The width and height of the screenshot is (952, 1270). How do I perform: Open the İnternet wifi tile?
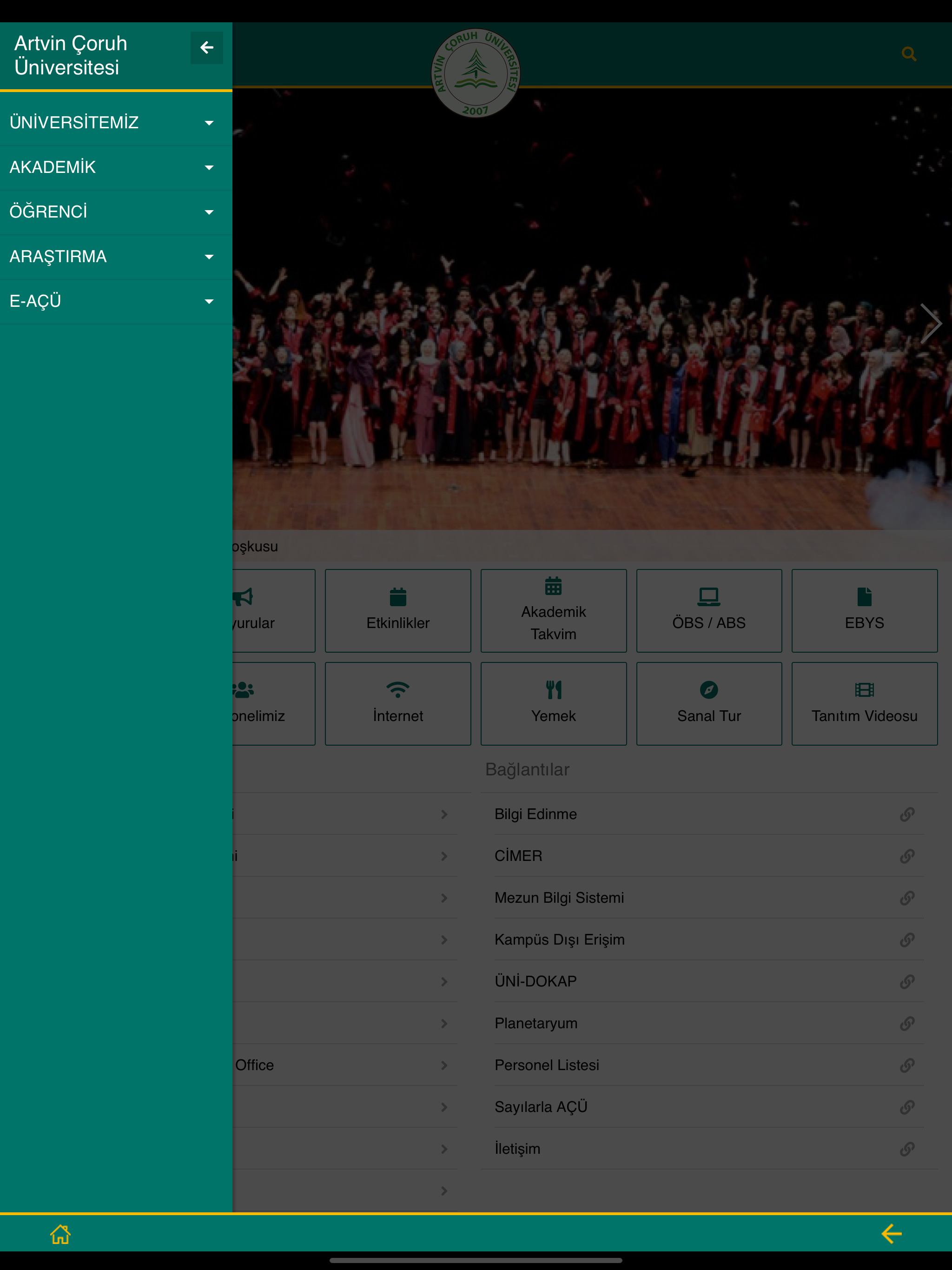[398, 703]
